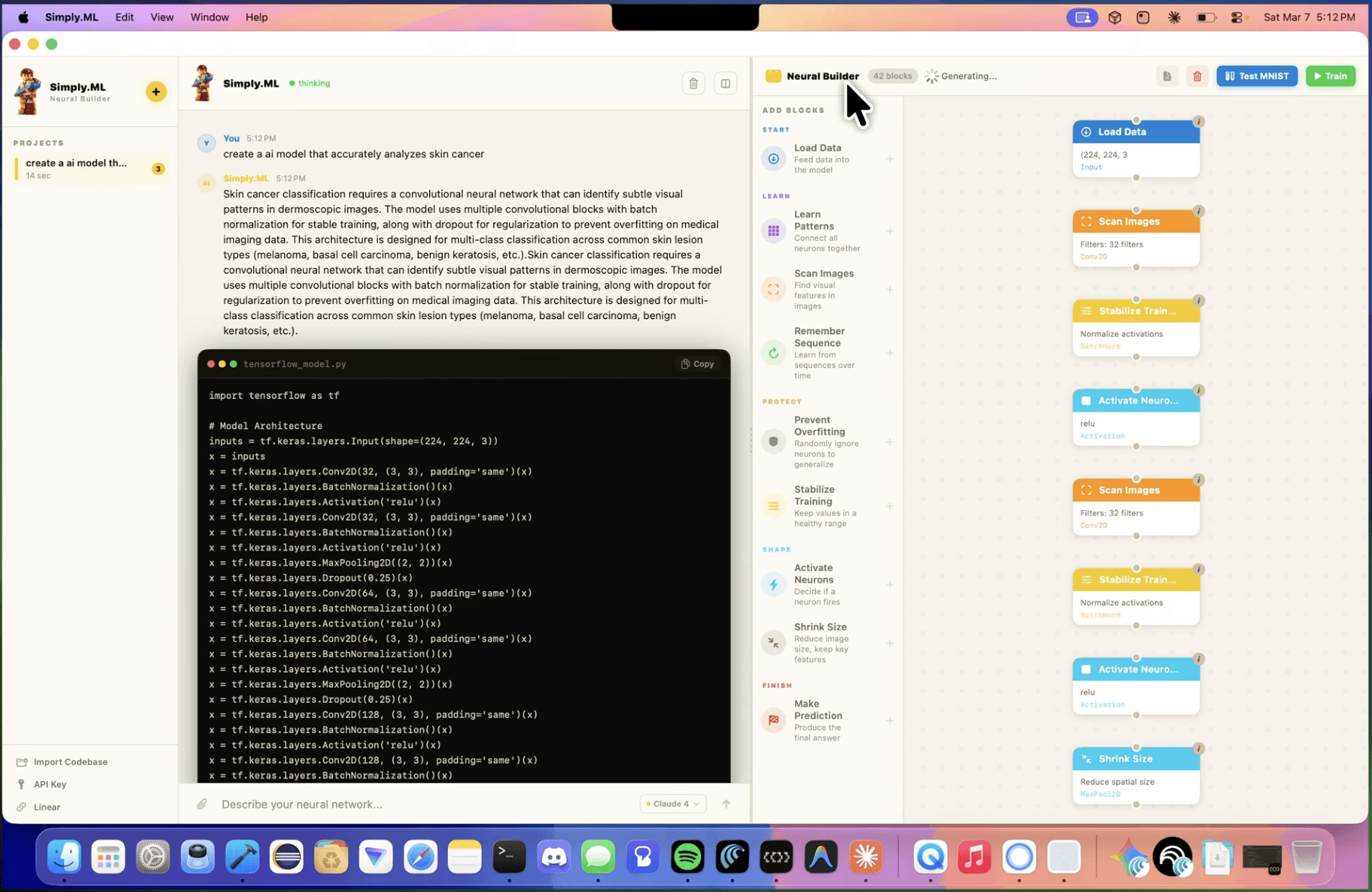Screen dimensions: 1372x892
Task: Open the View menu
Action: pos(162,17)
